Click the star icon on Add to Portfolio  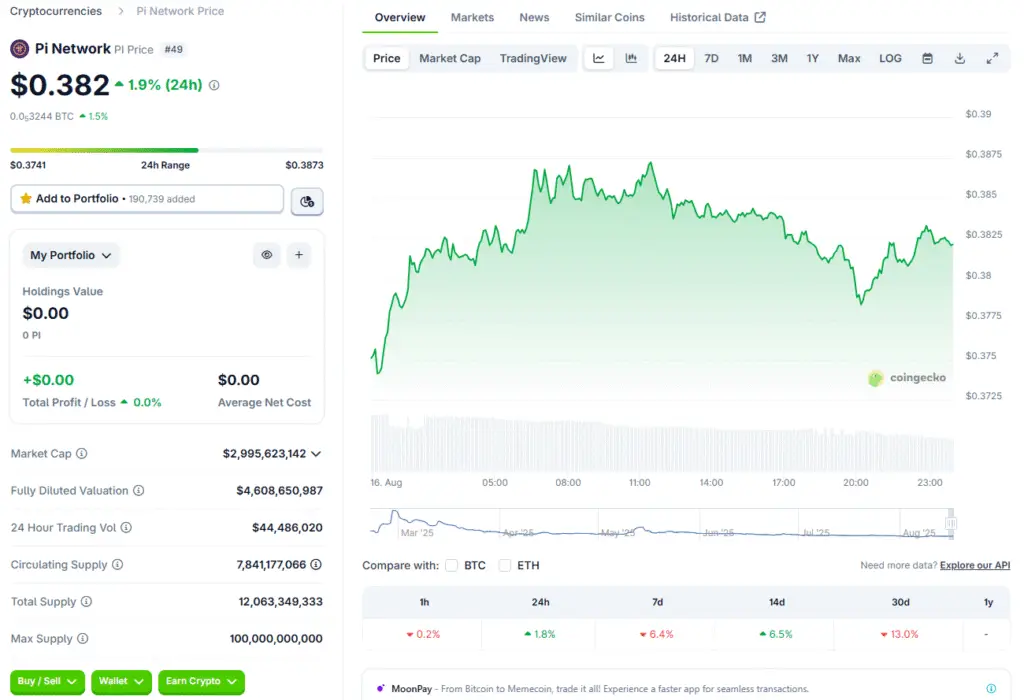(26, 199)
